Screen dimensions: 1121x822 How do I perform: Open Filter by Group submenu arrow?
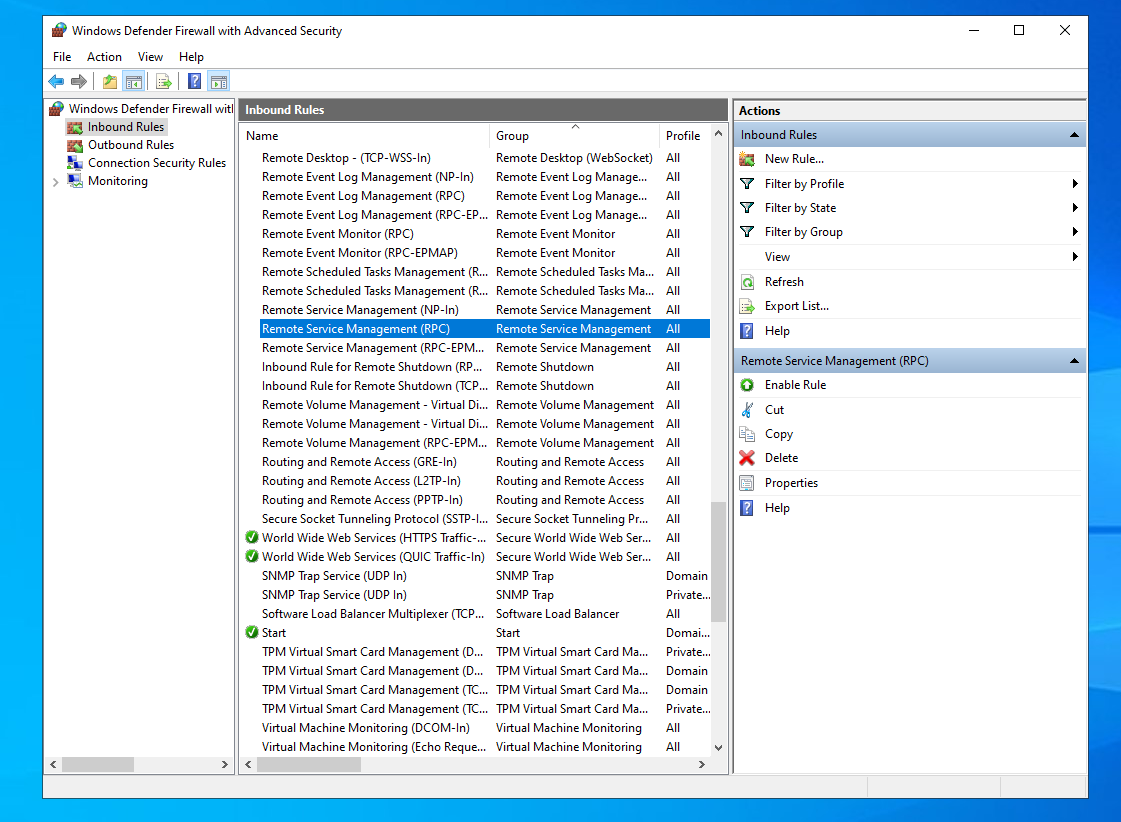pos(1075,232)
